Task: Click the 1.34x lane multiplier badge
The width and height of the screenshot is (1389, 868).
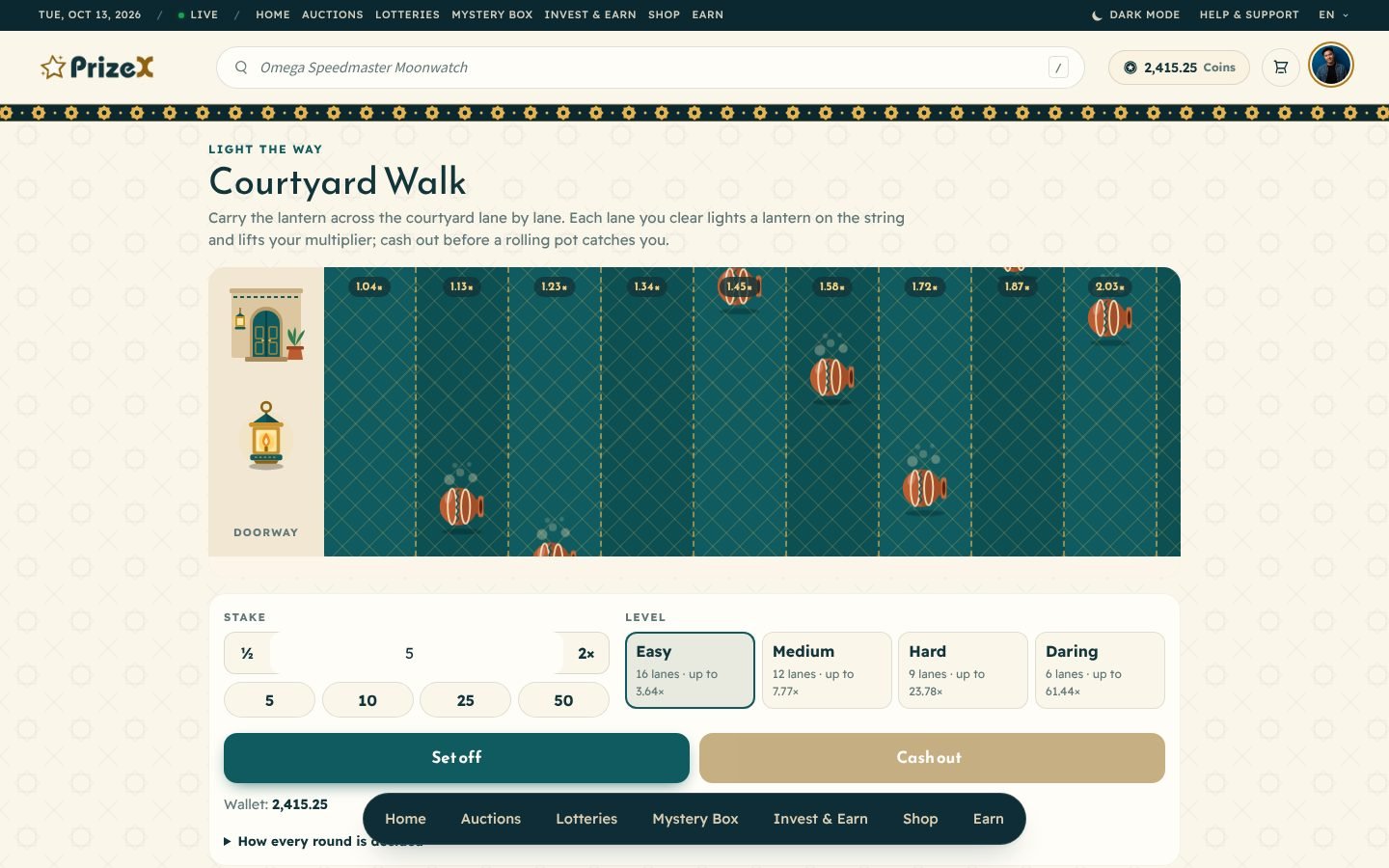Action: [x=646, y=286]
